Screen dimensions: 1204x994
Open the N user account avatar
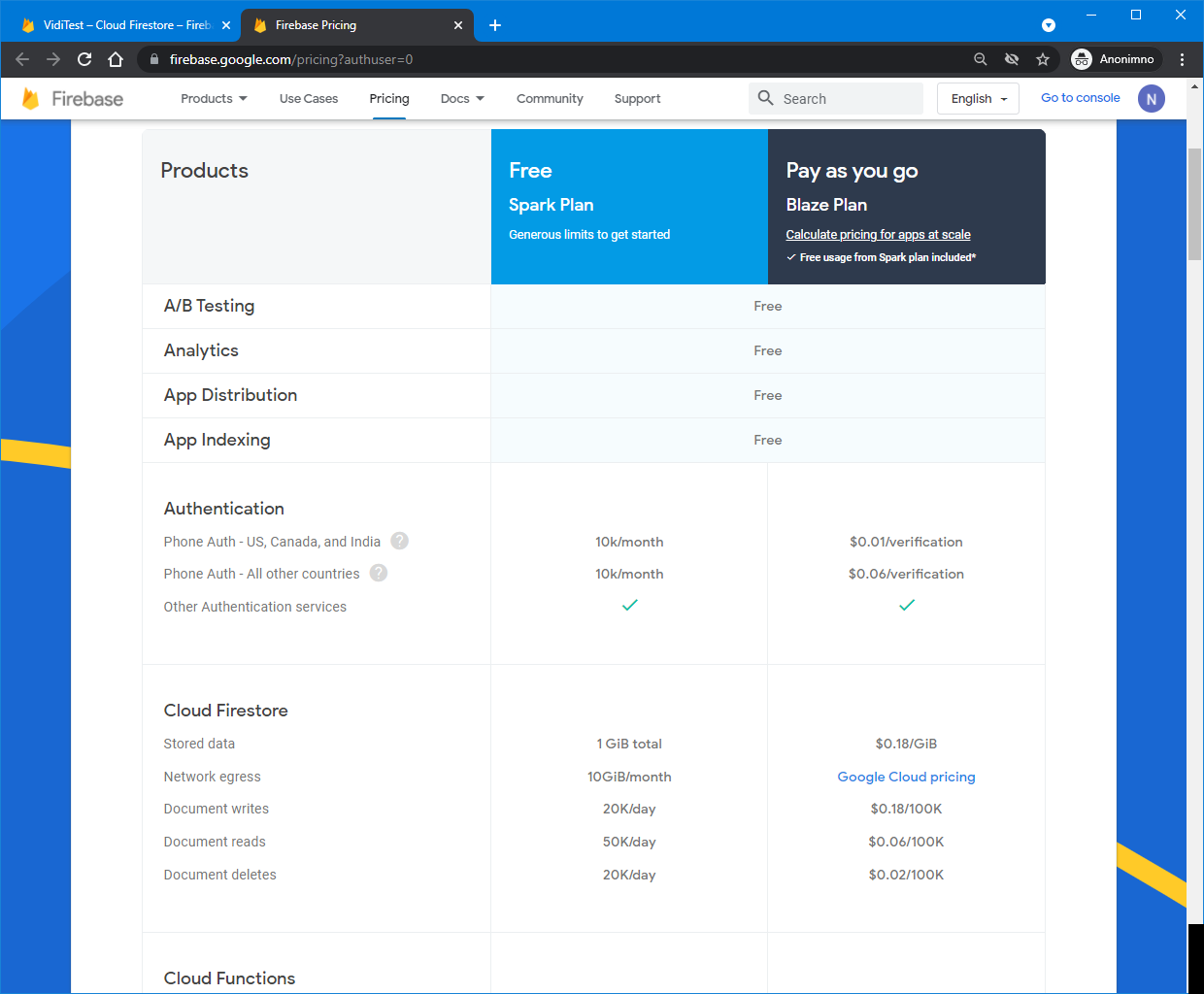pyautogui.click(x=1152, y=98)
